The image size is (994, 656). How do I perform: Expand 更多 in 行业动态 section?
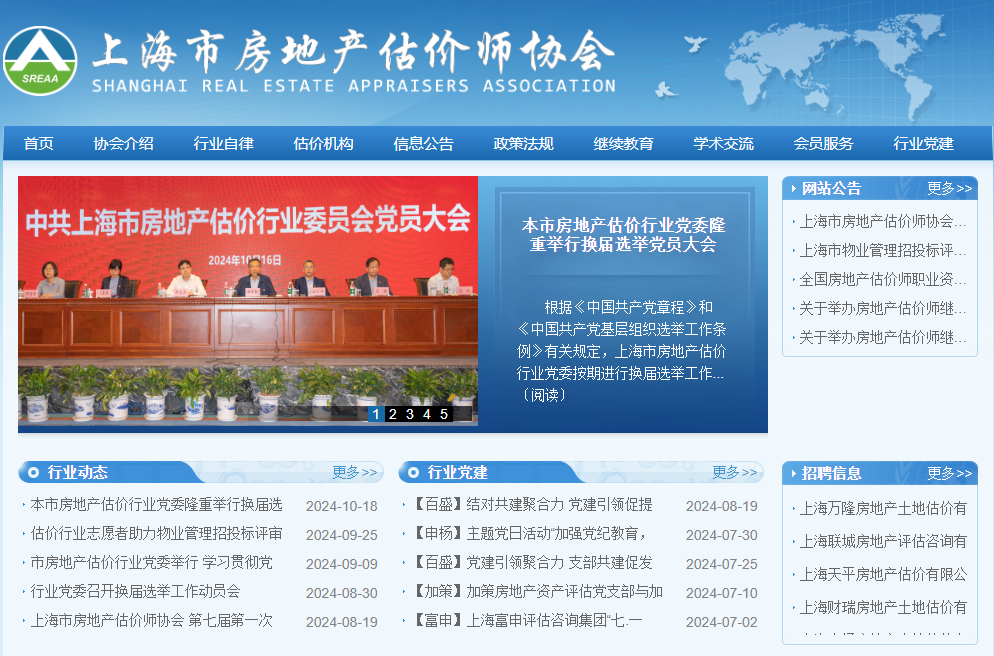(x=355, y=473)
